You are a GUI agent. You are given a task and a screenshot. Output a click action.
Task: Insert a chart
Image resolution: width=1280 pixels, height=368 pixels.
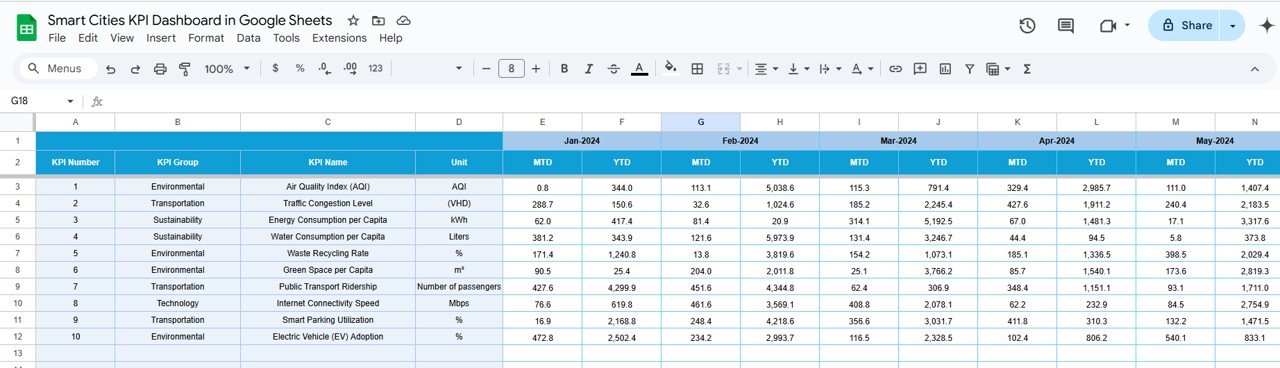944,69
